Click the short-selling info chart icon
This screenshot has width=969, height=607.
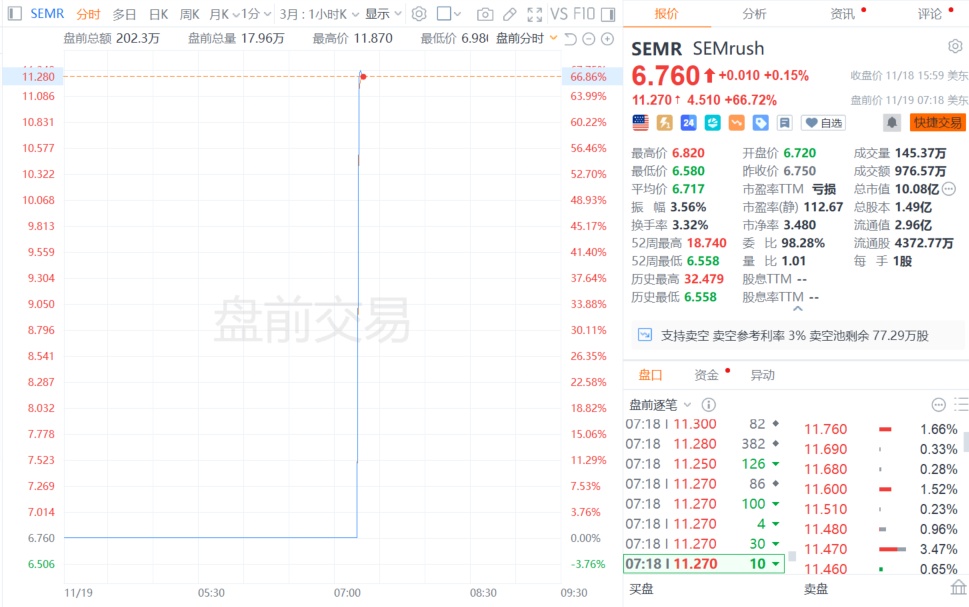pyautogui.click(x=645, y=335)
